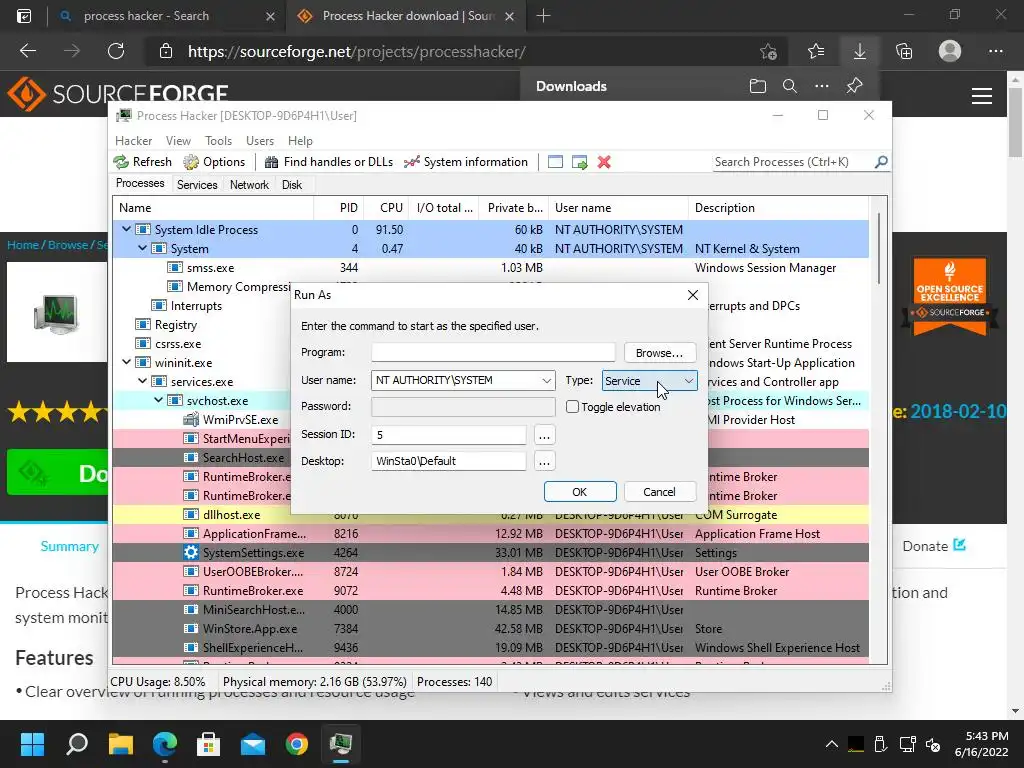
Task: Open Options from the Process Hacker toolbar
Action: (x=214, y=162)
